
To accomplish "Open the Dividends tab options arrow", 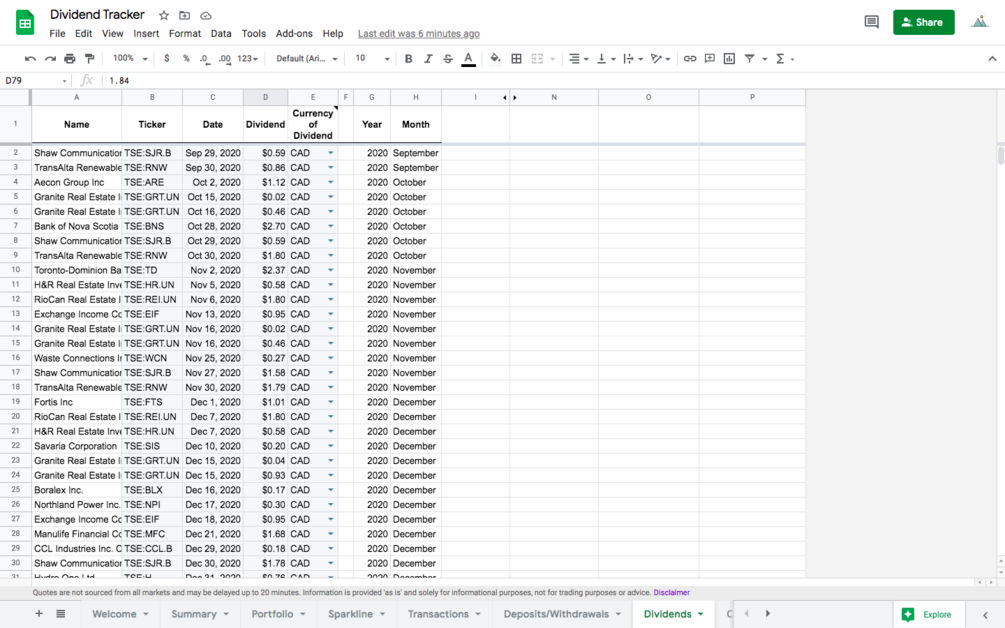I will (701, 614).
